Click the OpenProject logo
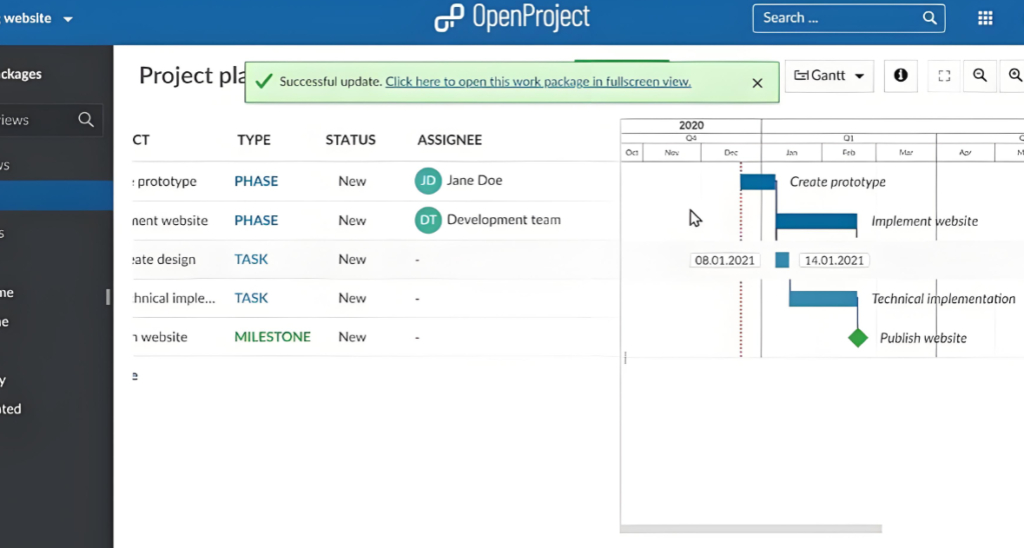 [512, 18]
